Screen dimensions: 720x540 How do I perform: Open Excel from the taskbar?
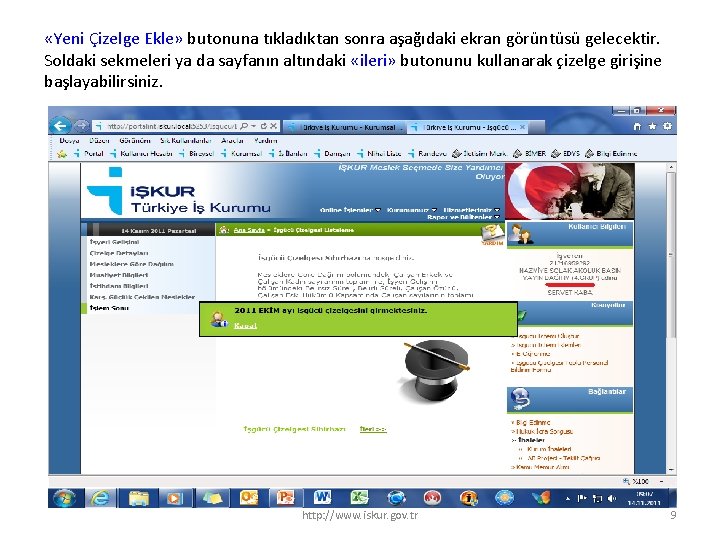pyautogui.click(x=359, y=498)
